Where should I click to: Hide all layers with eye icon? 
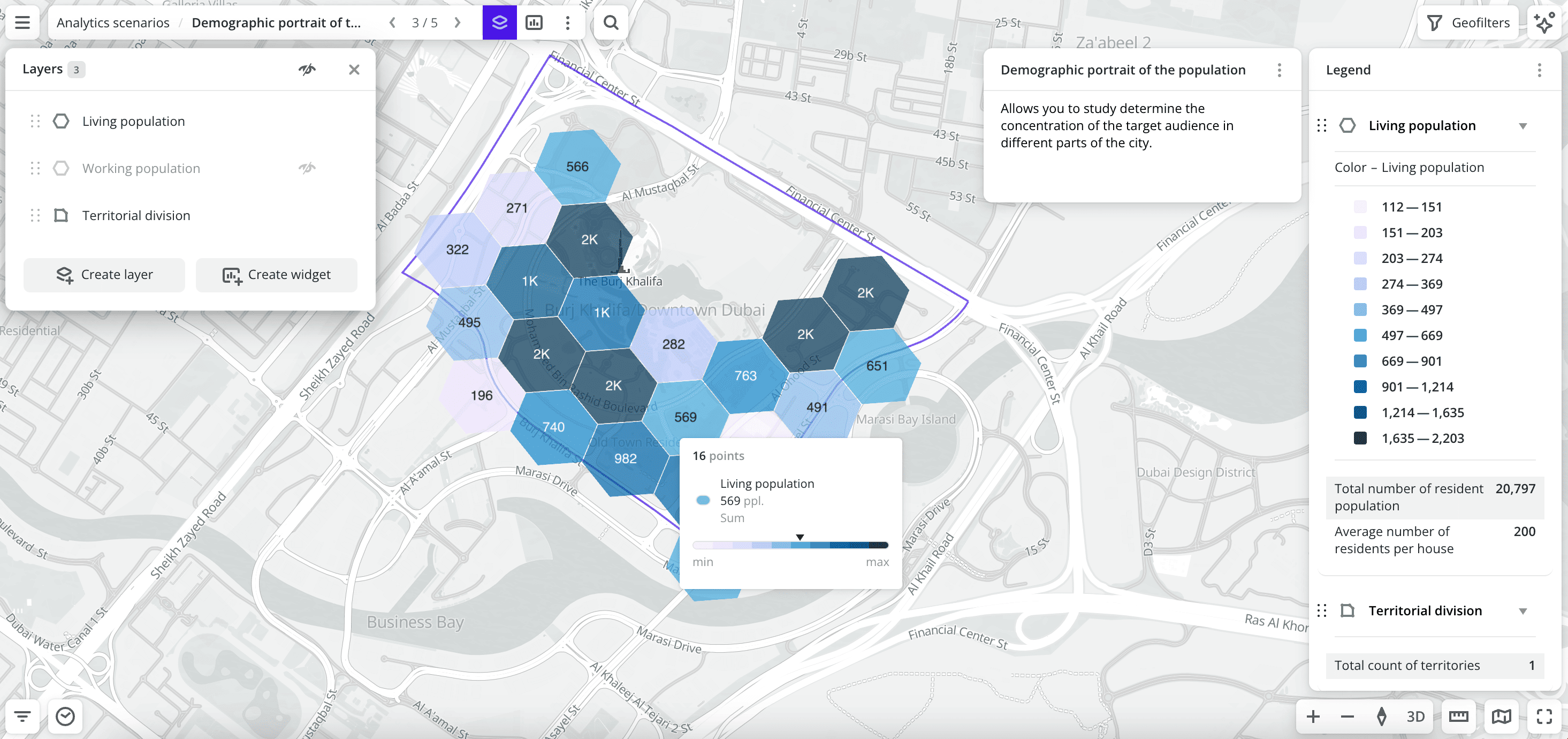[307, 70]
